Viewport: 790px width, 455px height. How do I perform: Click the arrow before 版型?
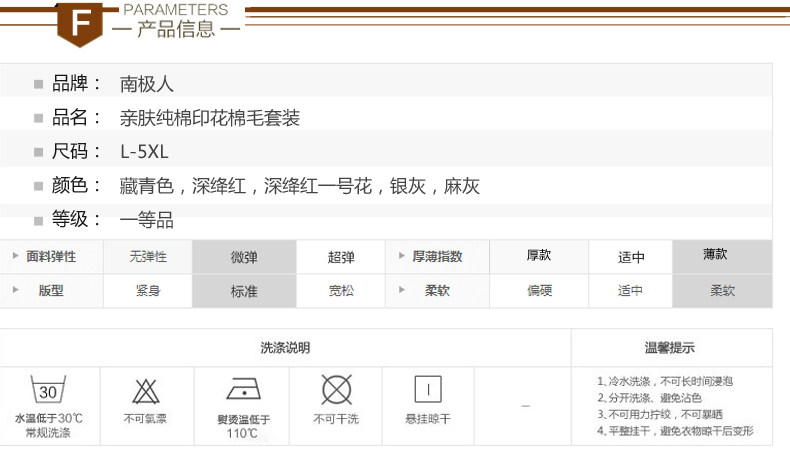(16, 290)
